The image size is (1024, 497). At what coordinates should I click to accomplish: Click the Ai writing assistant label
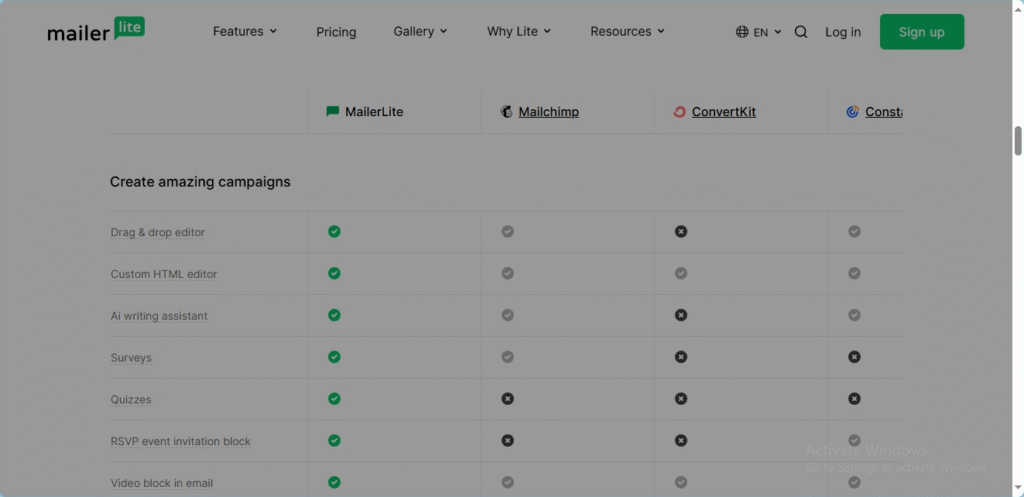pyautogui.click(x=159, y=316)
